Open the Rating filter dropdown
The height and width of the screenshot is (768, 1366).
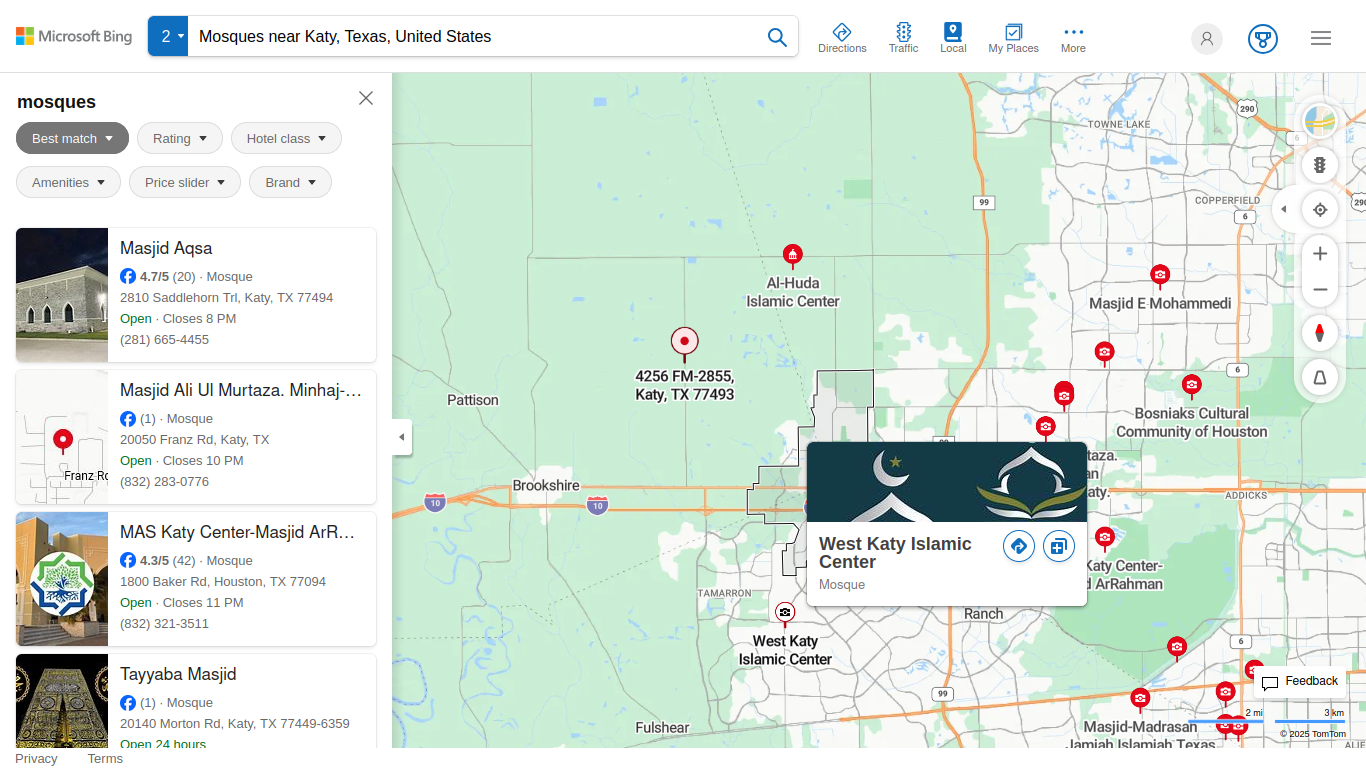click(180, 138)
